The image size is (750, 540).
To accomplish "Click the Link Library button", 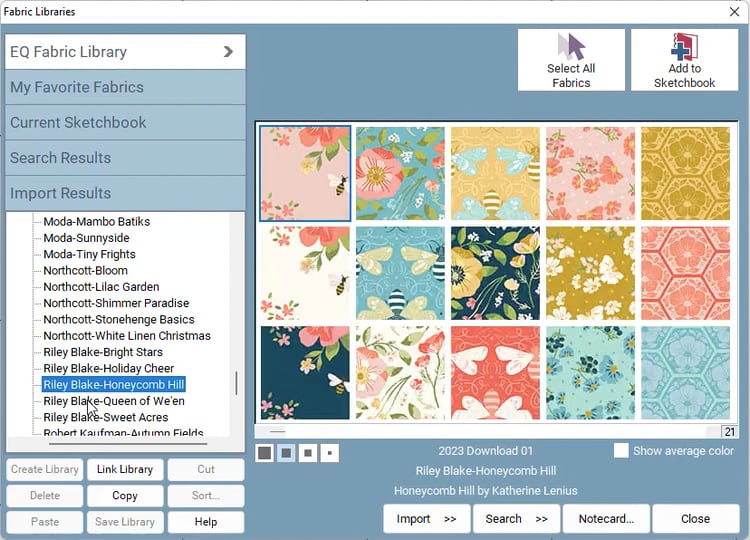I will 125,469.
